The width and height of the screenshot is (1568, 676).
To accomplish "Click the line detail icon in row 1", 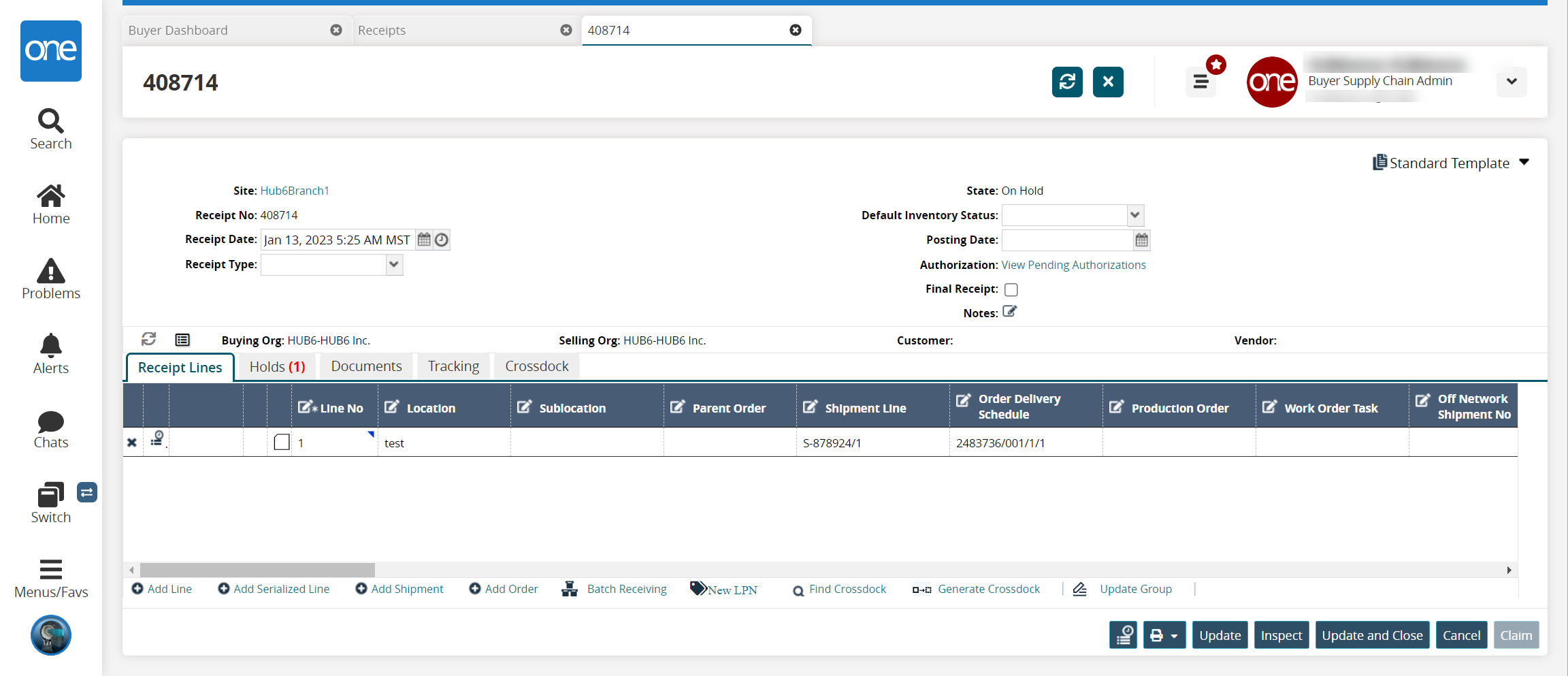I will pos(157,439).
